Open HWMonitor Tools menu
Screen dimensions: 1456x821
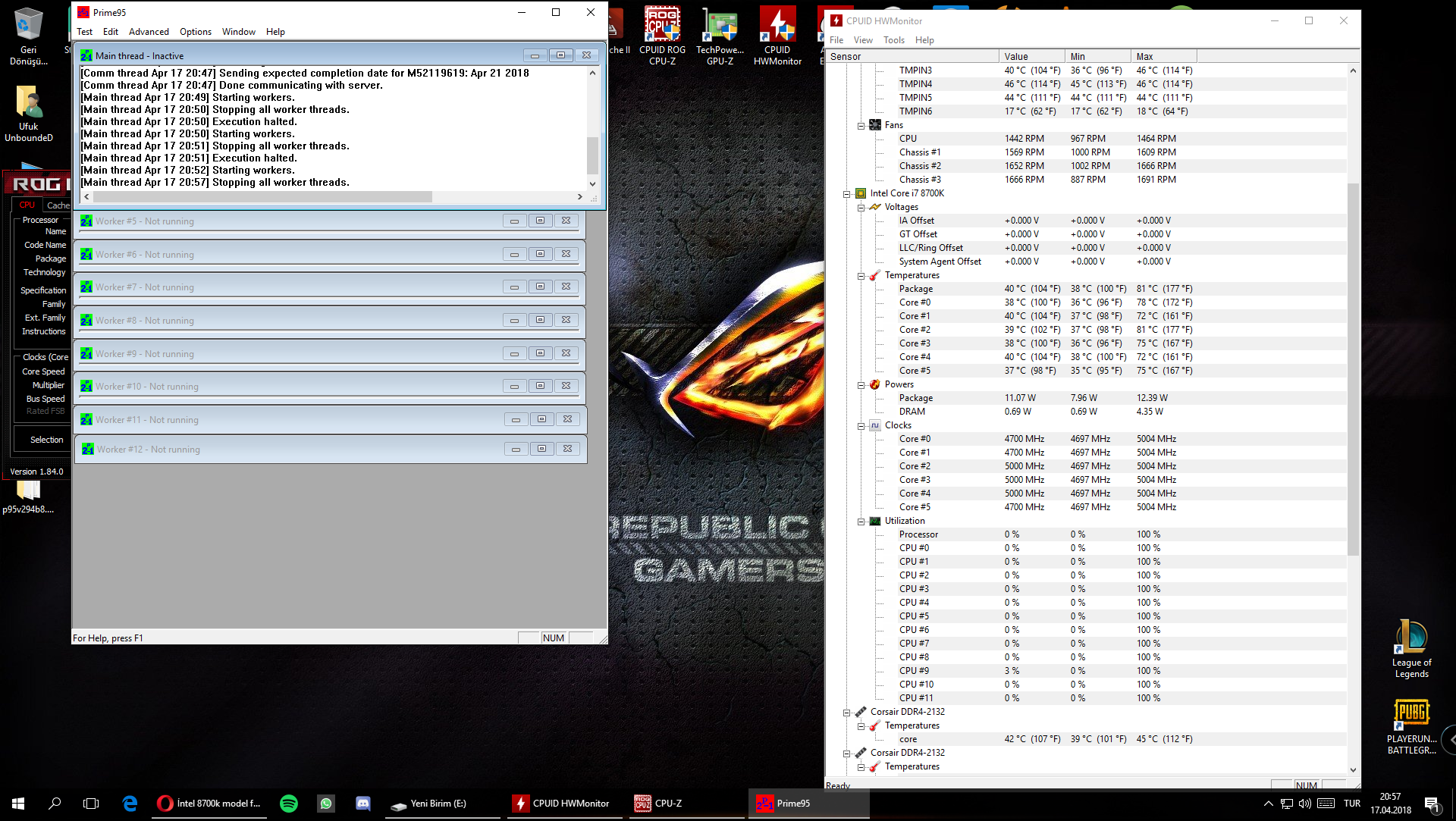pyautogui.click(x=894, y=40)
